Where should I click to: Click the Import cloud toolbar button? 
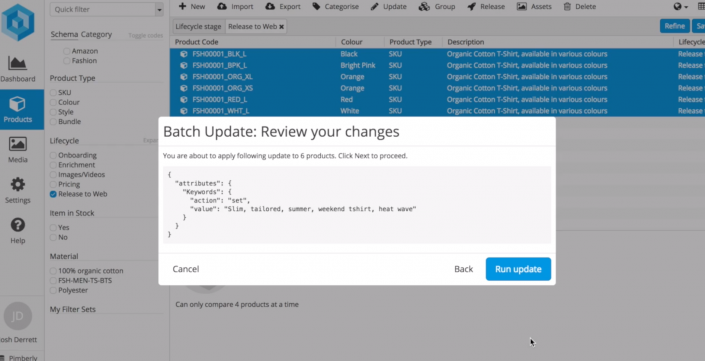(235, 6)
